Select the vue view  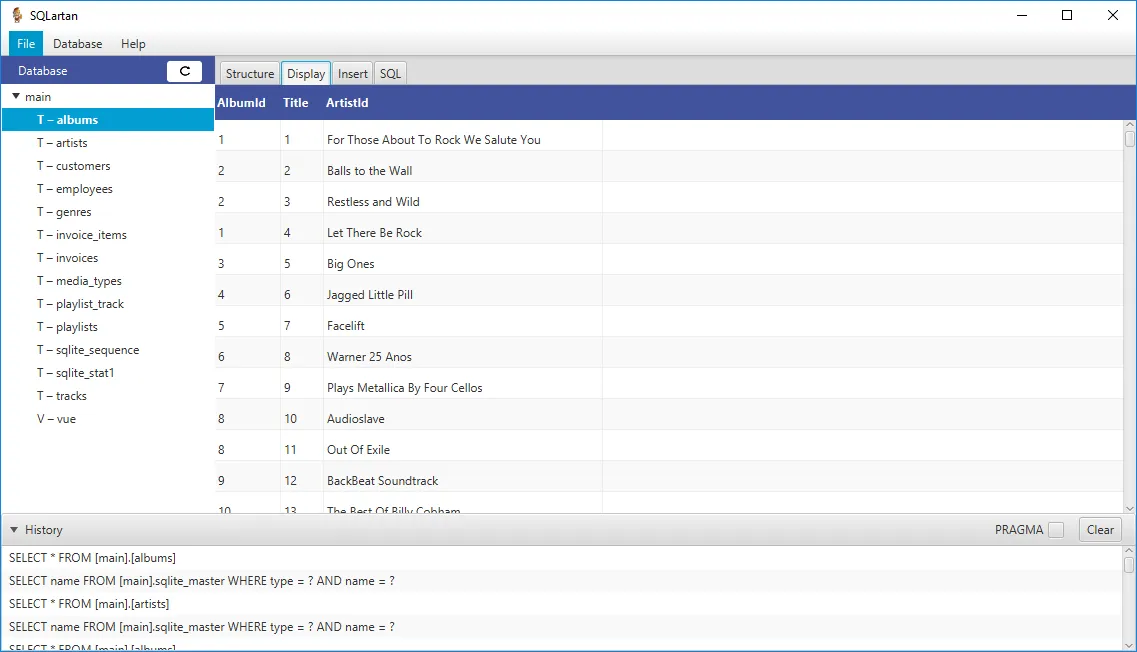tap(108, 419)
